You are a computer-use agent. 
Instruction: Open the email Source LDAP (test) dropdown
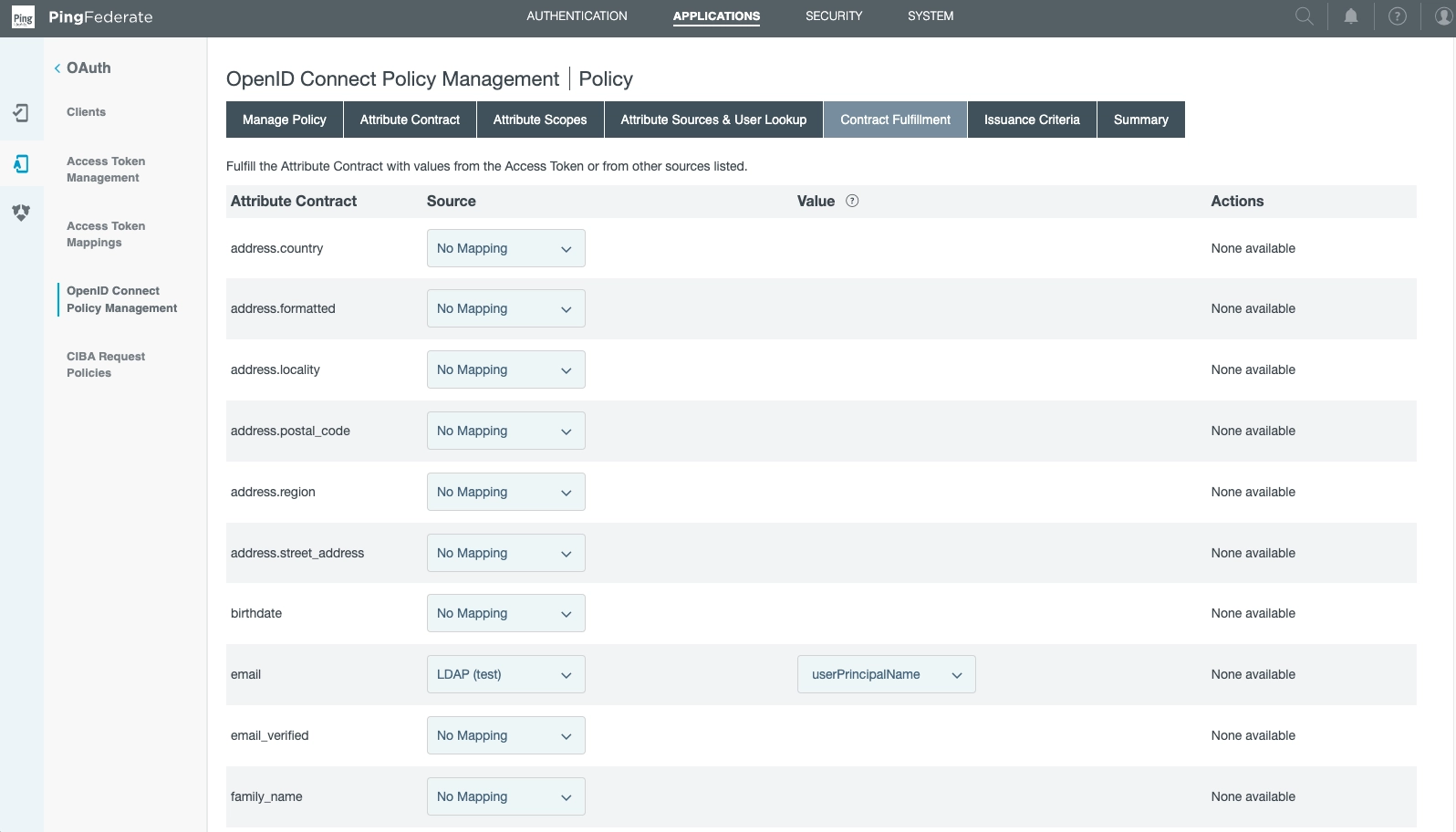505,675
